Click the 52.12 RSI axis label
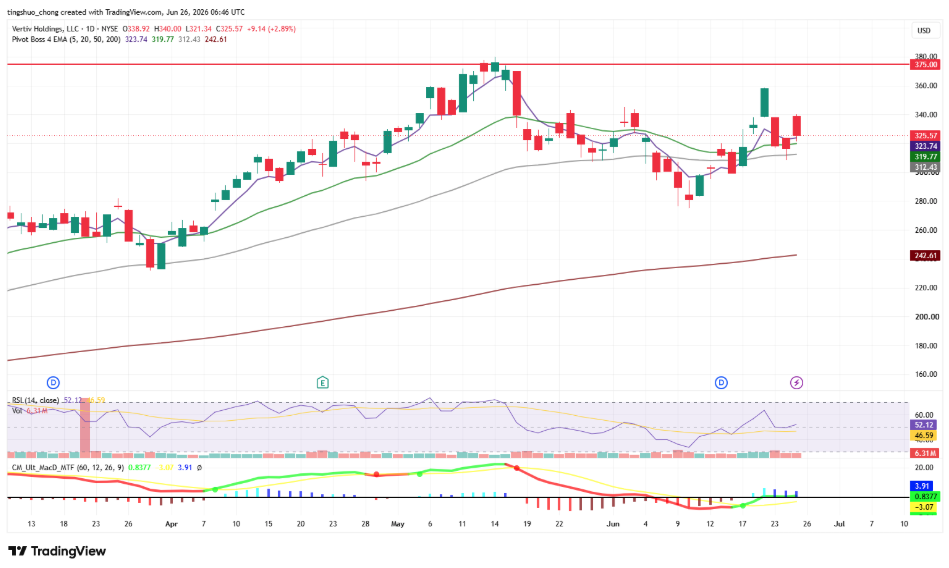This screenshot has width=949, height=568. click(924, 425)
